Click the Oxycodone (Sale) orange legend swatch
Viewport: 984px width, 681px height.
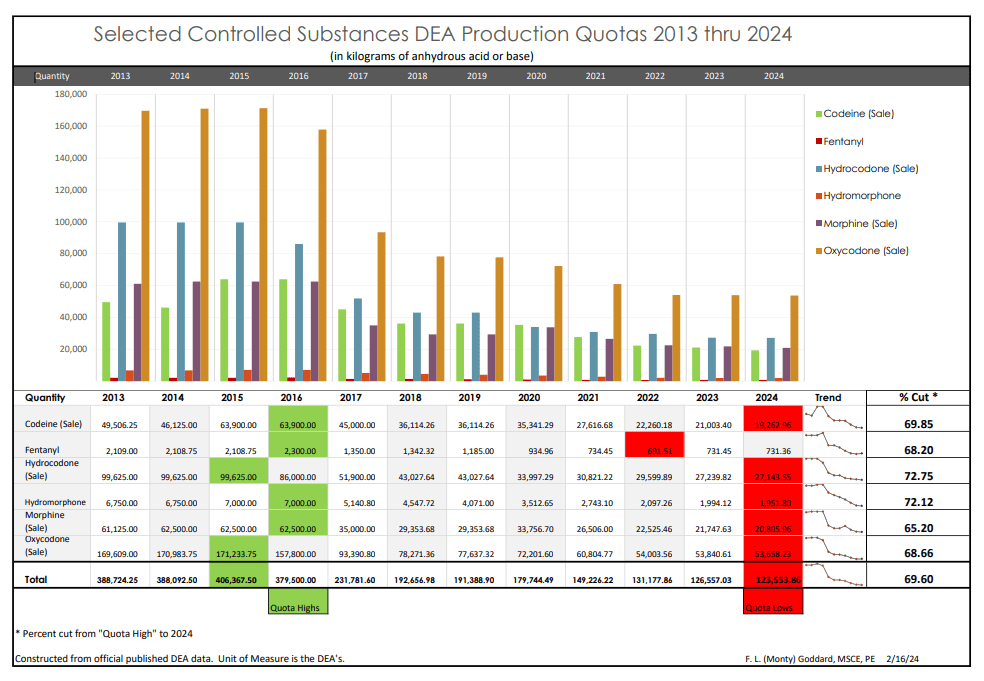click(819, 251)
